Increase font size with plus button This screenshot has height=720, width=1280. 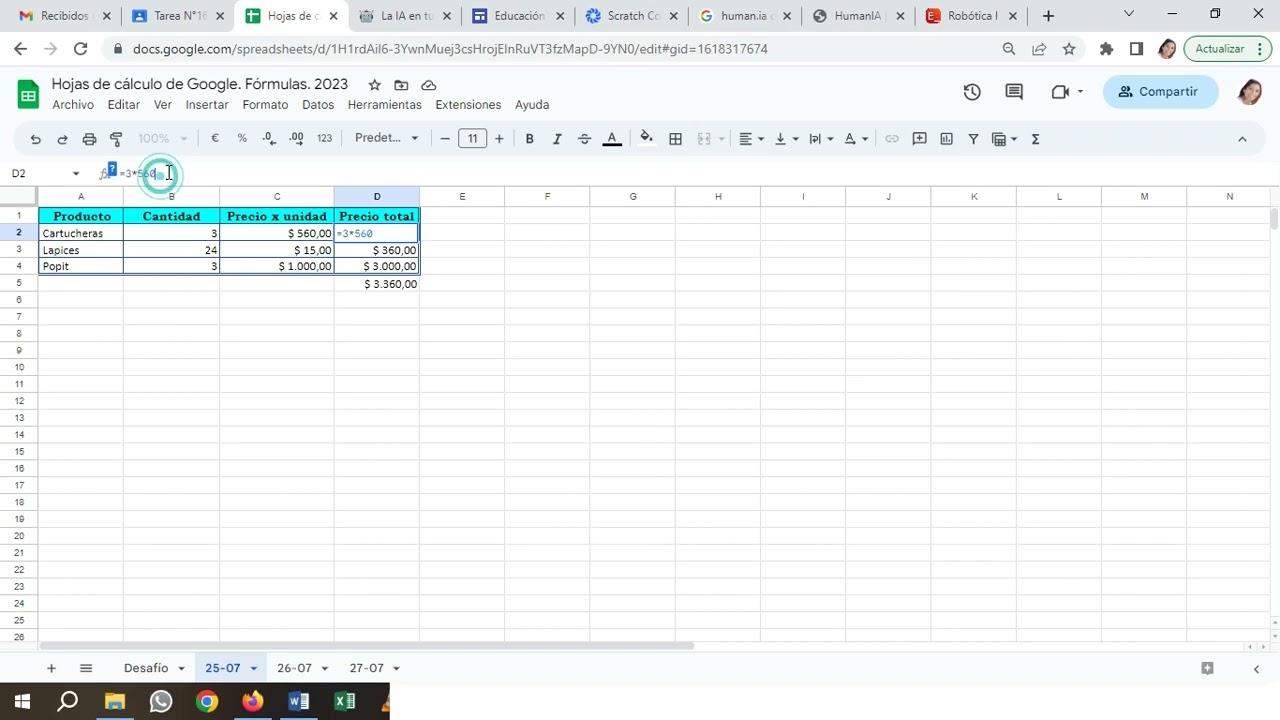pyautogui.click(x=499, y=138)
